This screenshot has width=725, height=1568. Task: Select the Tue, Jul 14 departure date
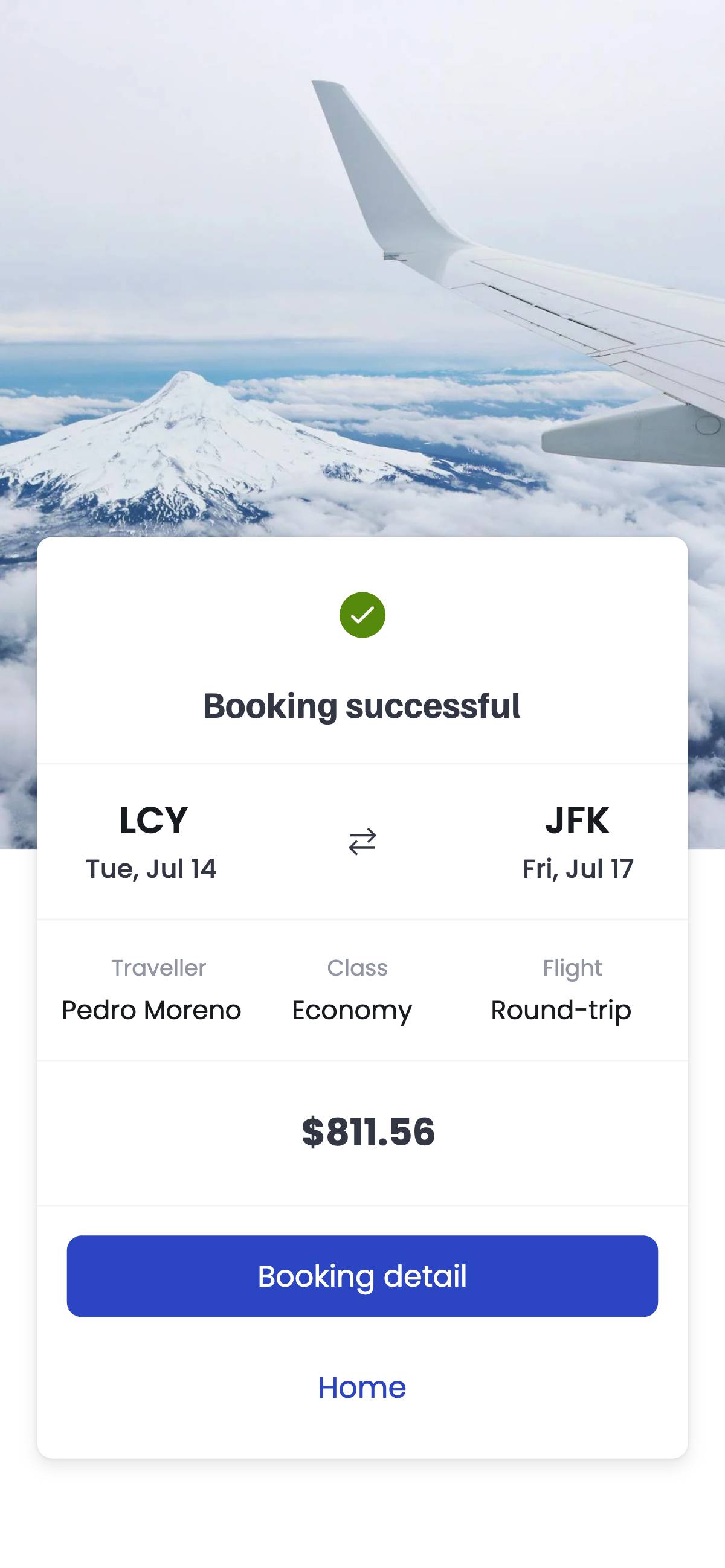tap(151, 869)
